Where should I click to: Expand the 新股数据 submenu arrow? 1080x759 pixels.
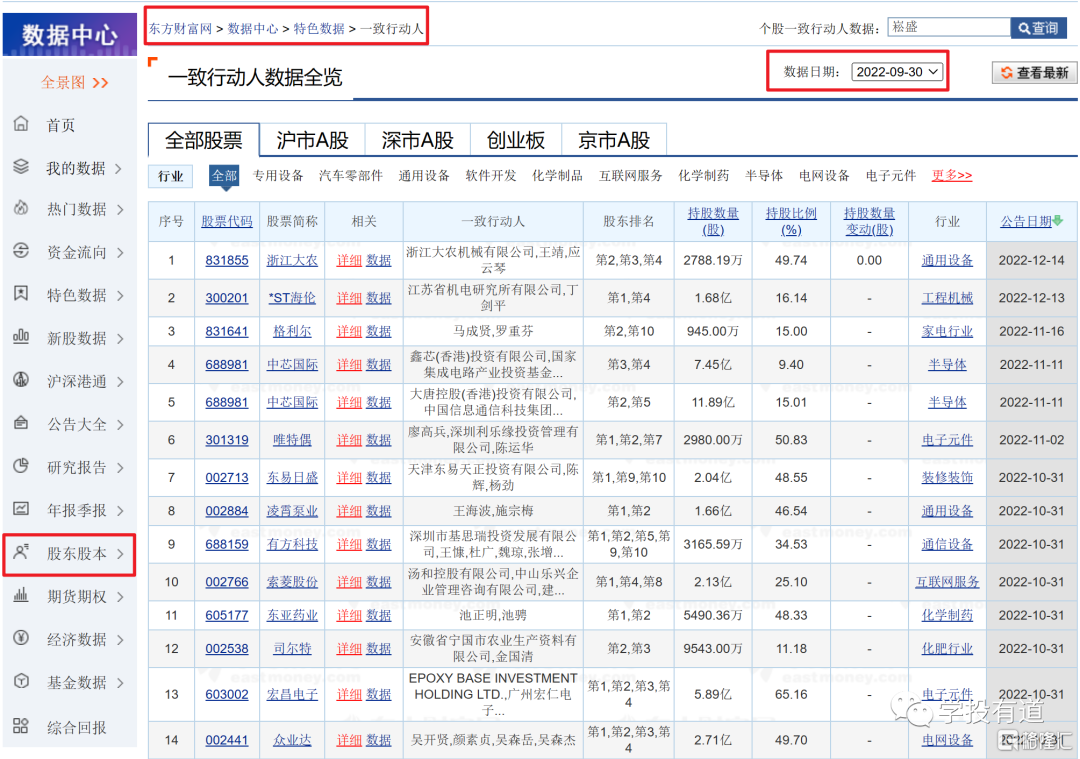[x=121, y=338]
